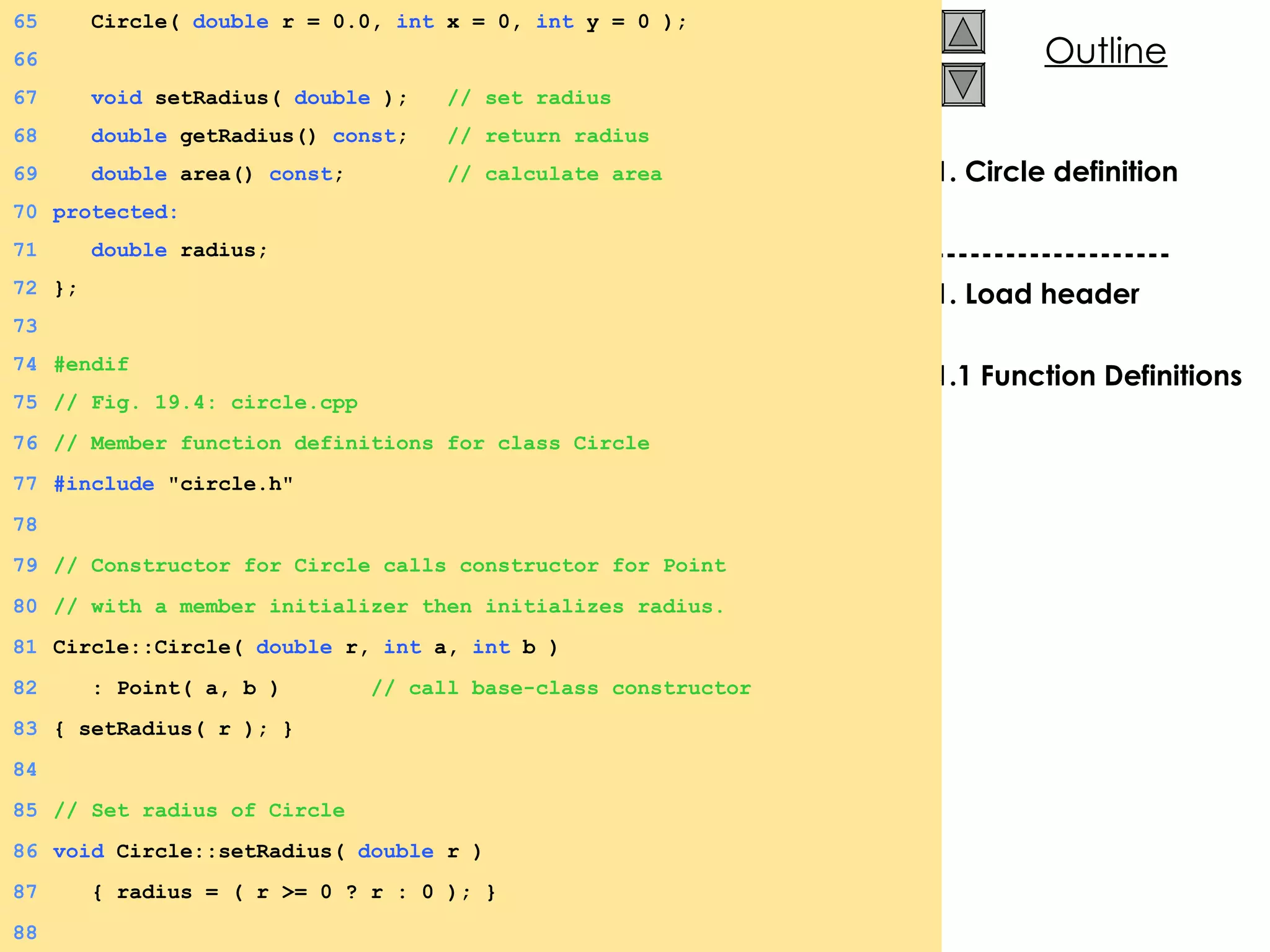Click the '// return radius' comment

548,136
